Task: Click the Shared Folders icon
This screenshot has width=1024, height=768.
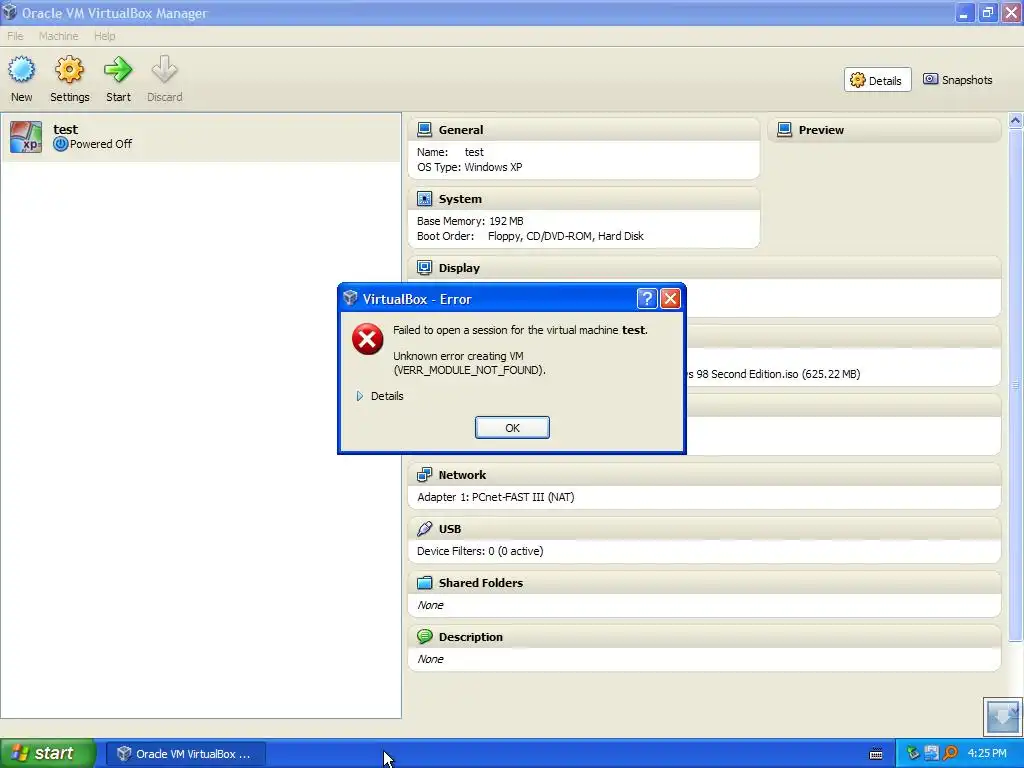Action: (x=424, y=583)
